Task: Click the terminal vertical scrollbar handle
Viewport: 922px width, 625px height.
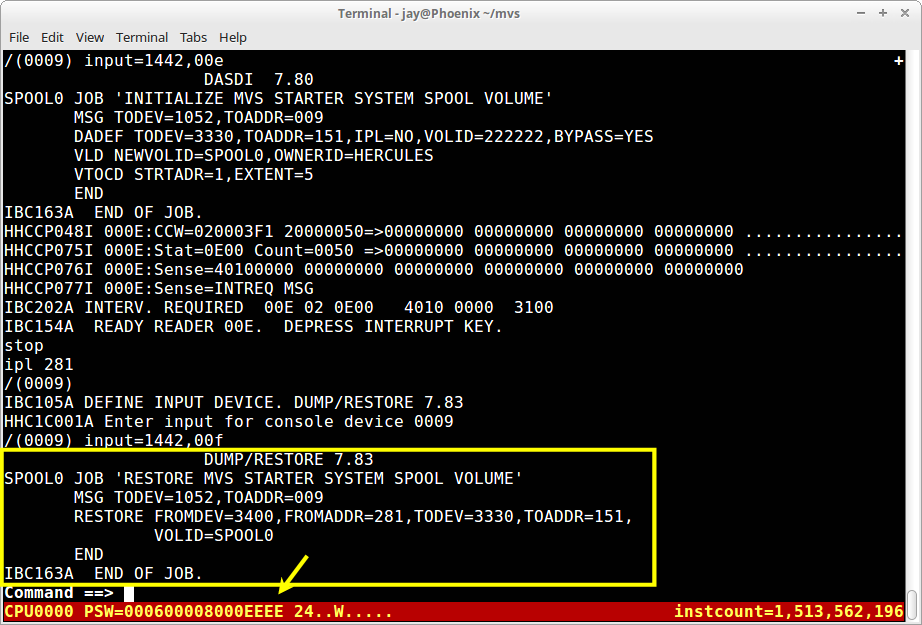Action: [x=912, y=606]
